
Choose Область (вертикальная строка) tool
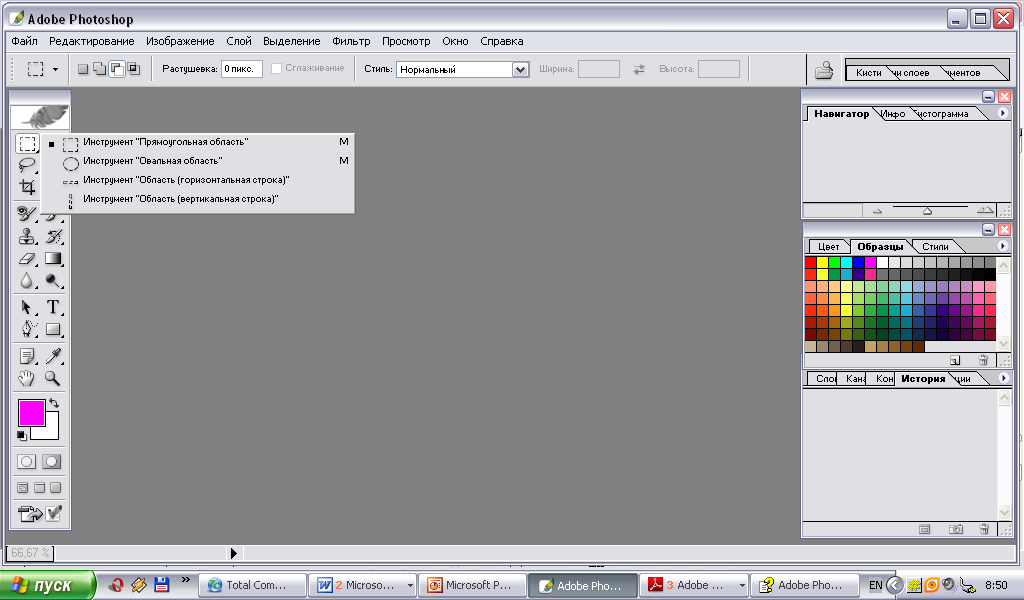point(199,199)
